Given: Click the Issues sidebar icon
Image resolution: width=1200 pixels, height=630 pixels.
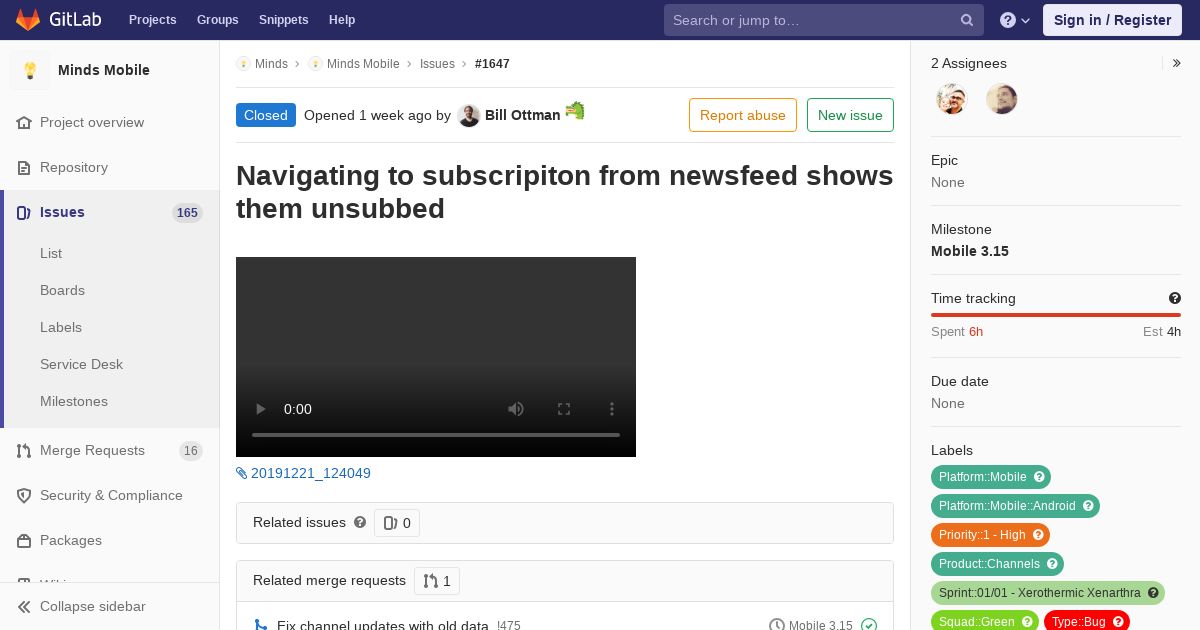Looking at the screenshot, I should click(x=24, y=212).
